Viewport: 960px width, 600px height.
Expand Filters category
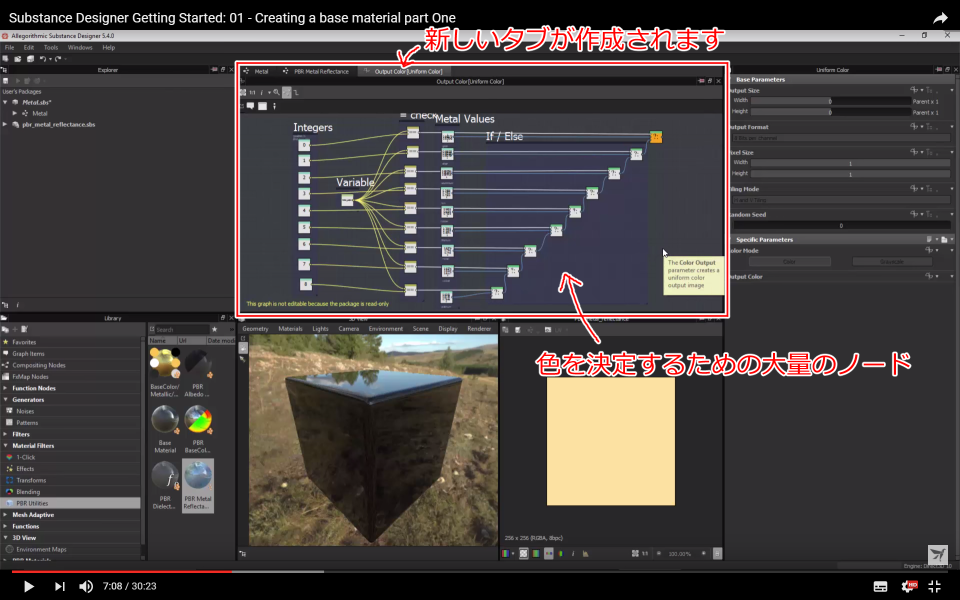coord(6,434)
